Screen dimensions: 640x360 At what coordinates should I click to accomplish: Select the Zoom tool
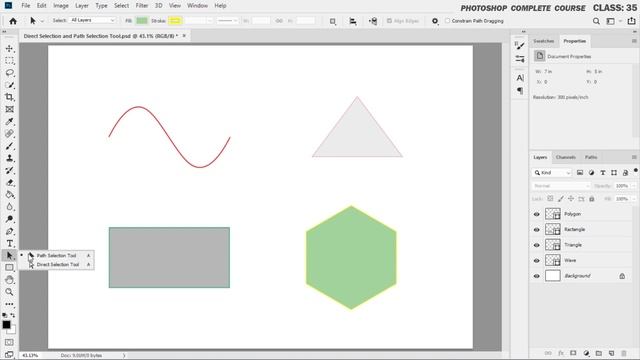(x=9, y=292)
